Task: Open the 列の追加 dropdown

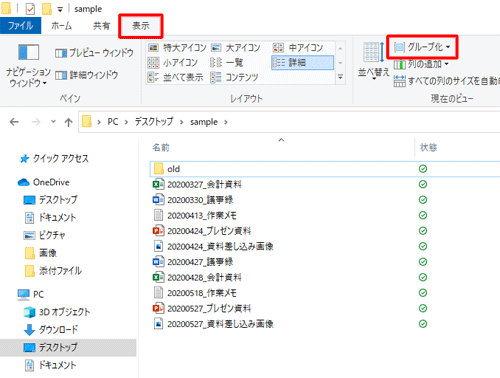Action: pos(421,64)
